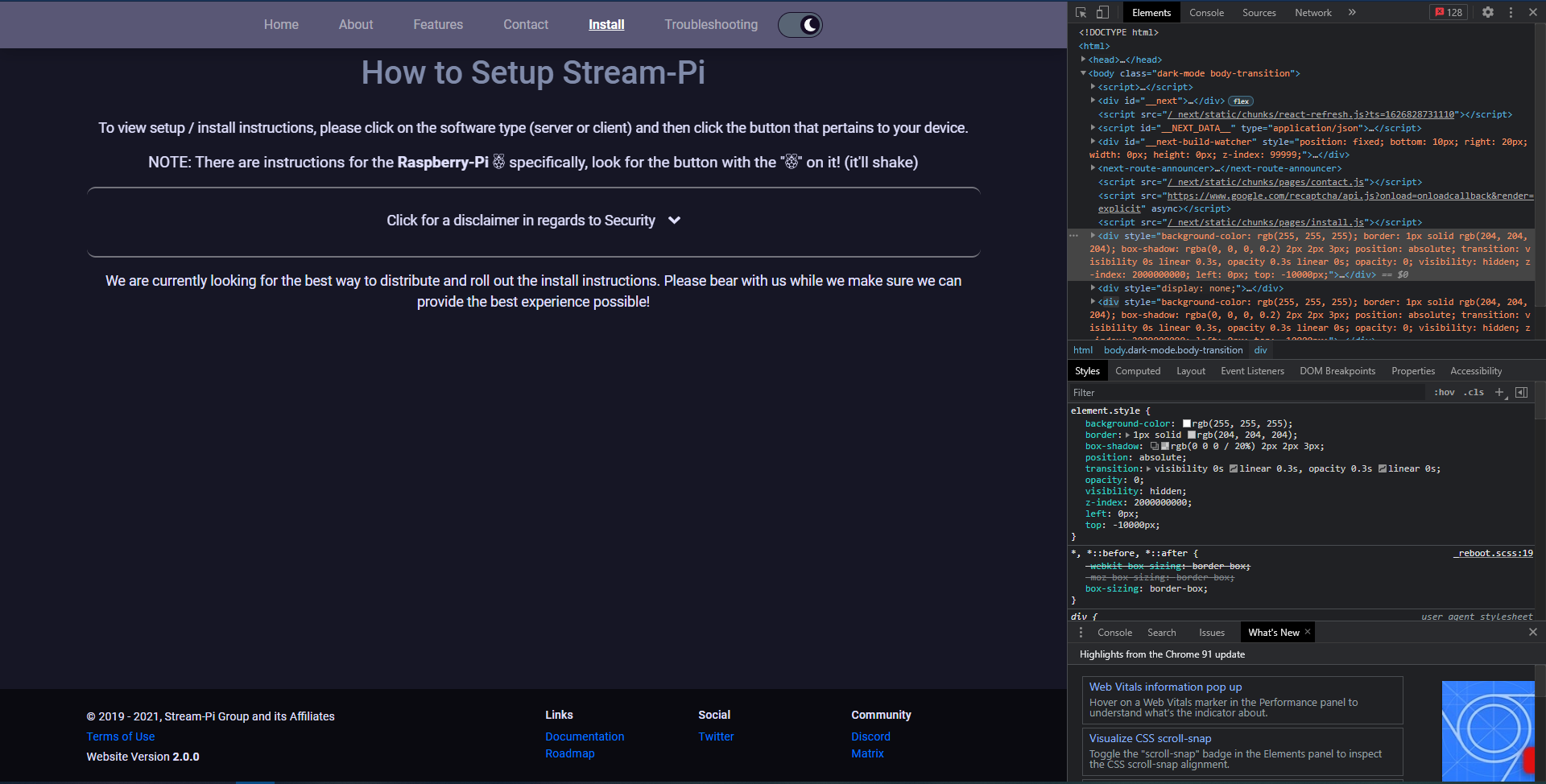Expand the first script node under body

(1093, 87)
